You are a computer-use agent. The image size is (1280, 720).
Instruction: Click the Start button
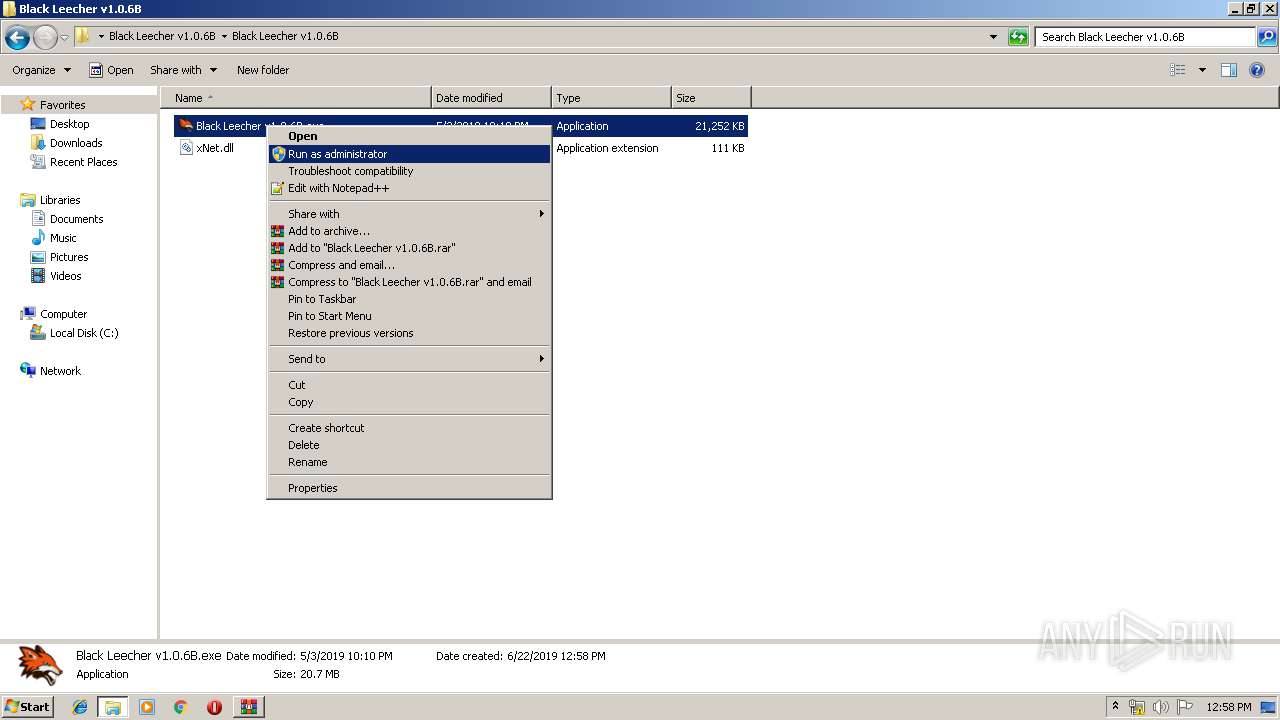(x=27, y=707)
